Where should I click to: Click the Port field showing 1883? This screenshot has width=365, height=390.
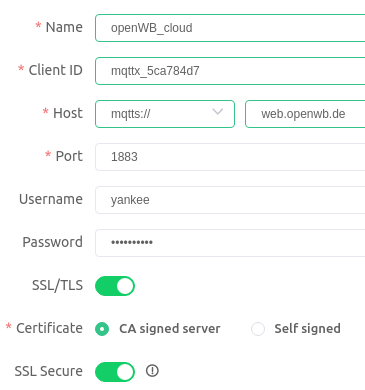230,157
